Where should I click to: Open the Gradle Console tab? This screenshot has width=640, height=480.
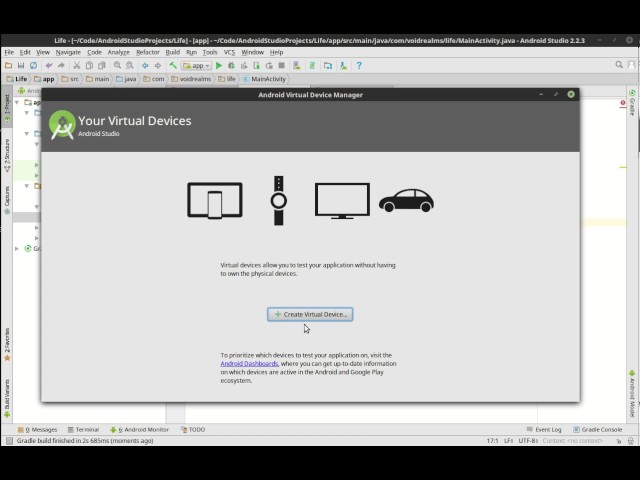click(598, 429)
